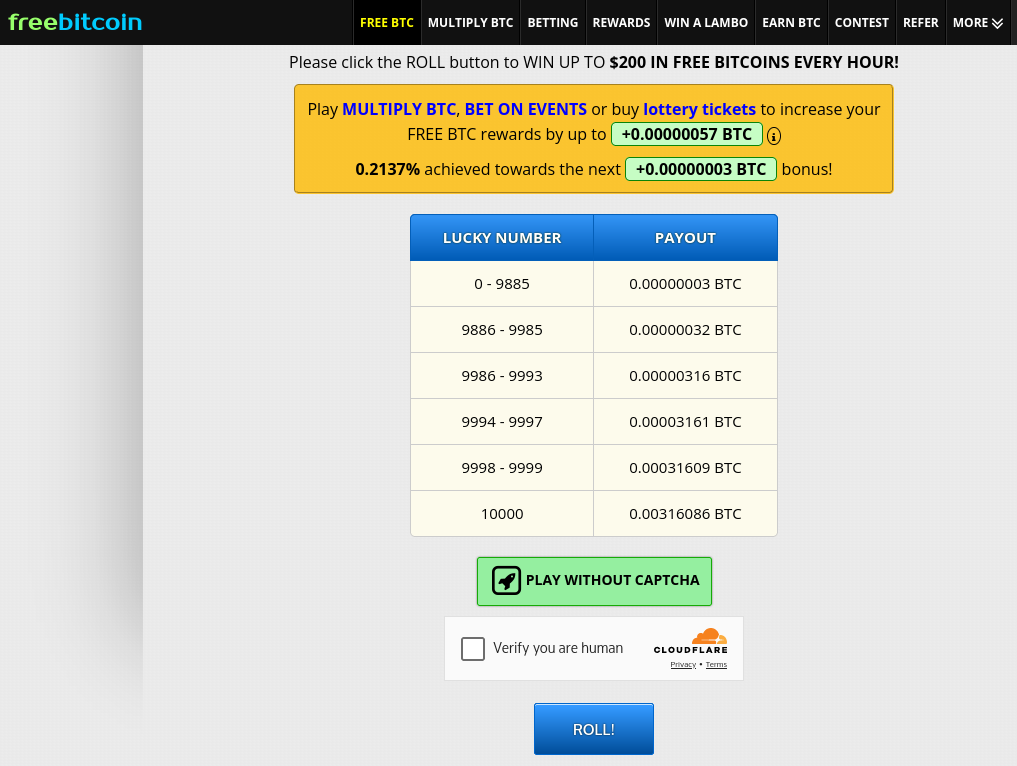Click the 9998 - 9999 lucky number cell

tap(502, 468)
